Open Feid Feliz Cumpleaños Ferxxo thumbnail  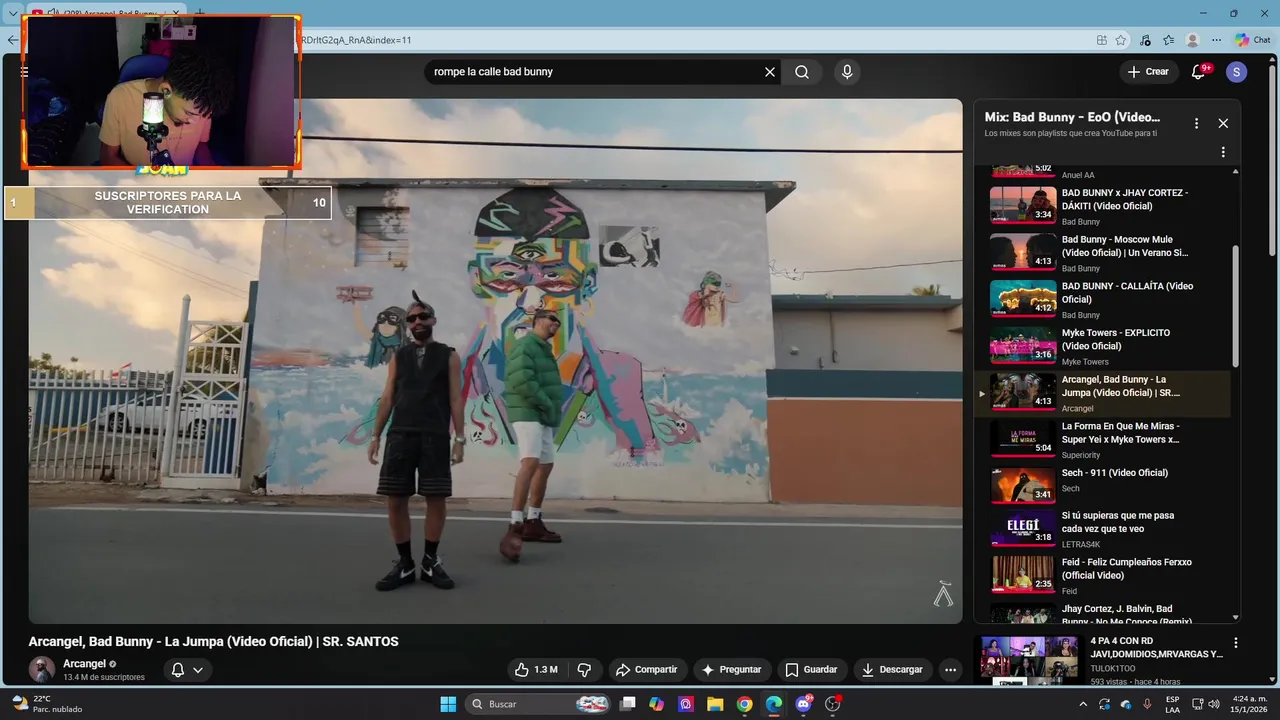point(1023,575)
